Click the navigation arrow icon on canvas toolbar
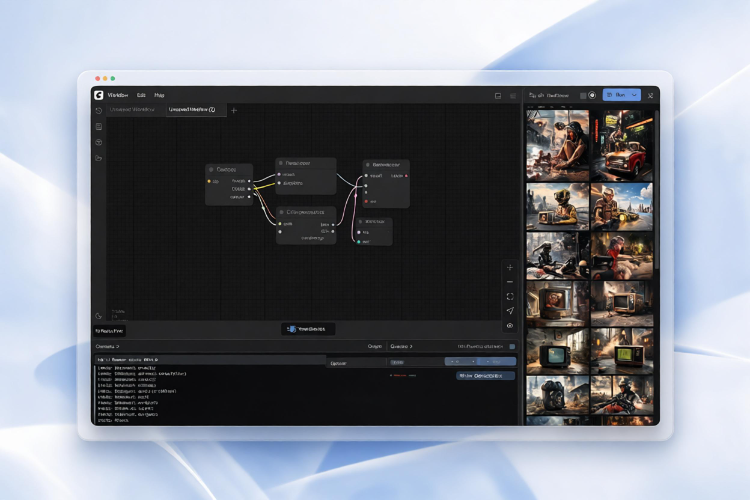The width and height of the screenshot is (750, 500). point(510,311)
